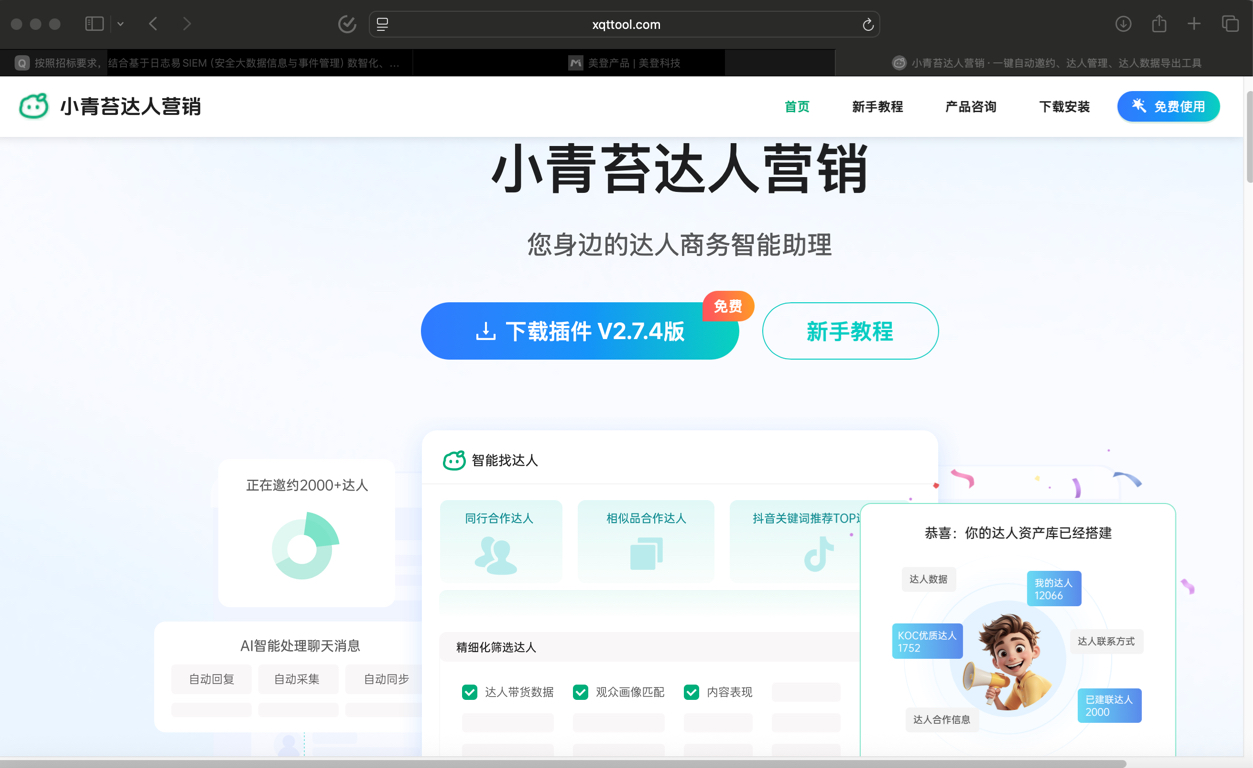This screenshot has height=768, width=1253.
Task: Go forward with the browser forward arrow
Action: click(x=187, y=24)
